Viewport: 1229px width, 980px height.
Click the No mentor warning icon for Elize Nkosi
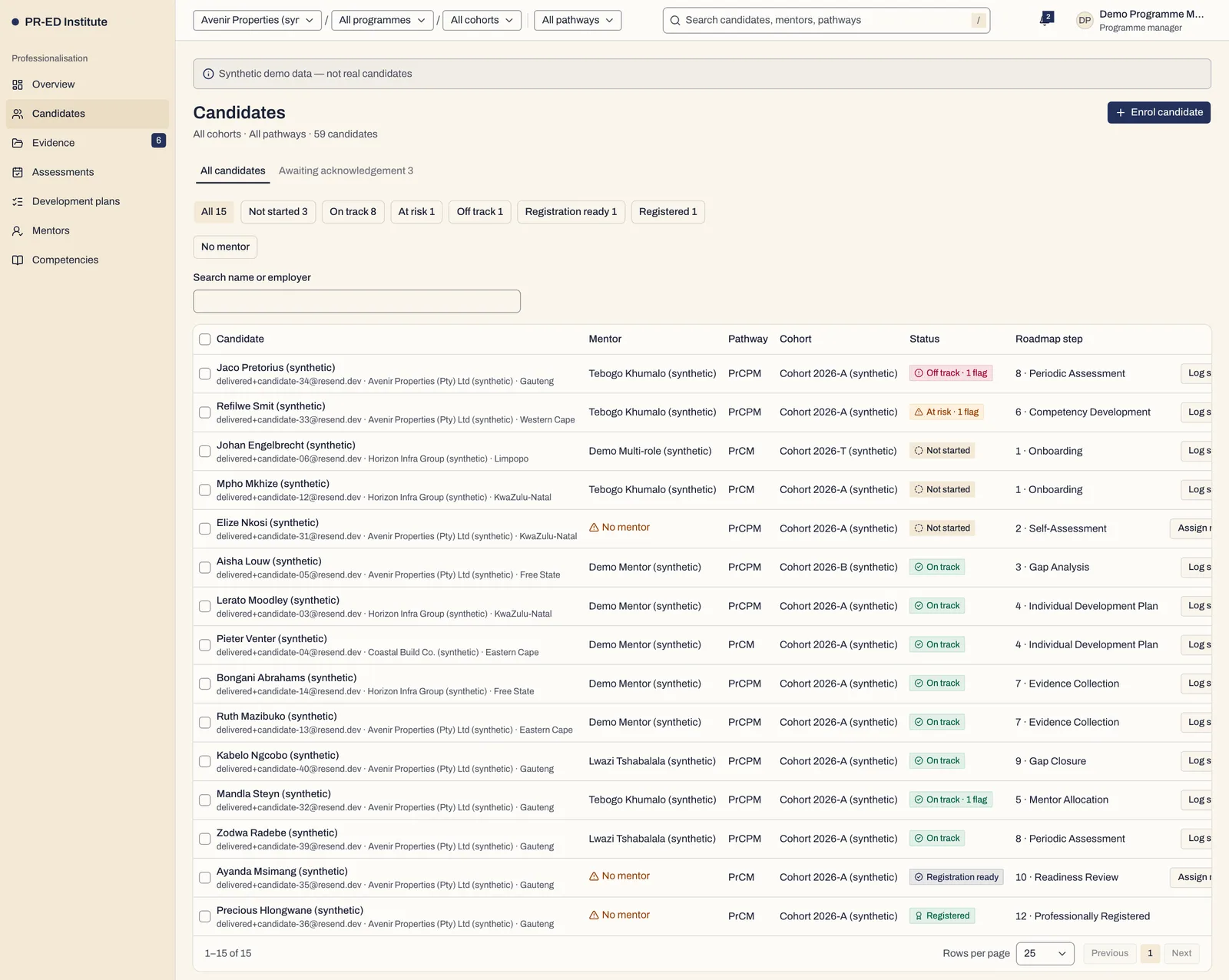[x=594, y=528]
